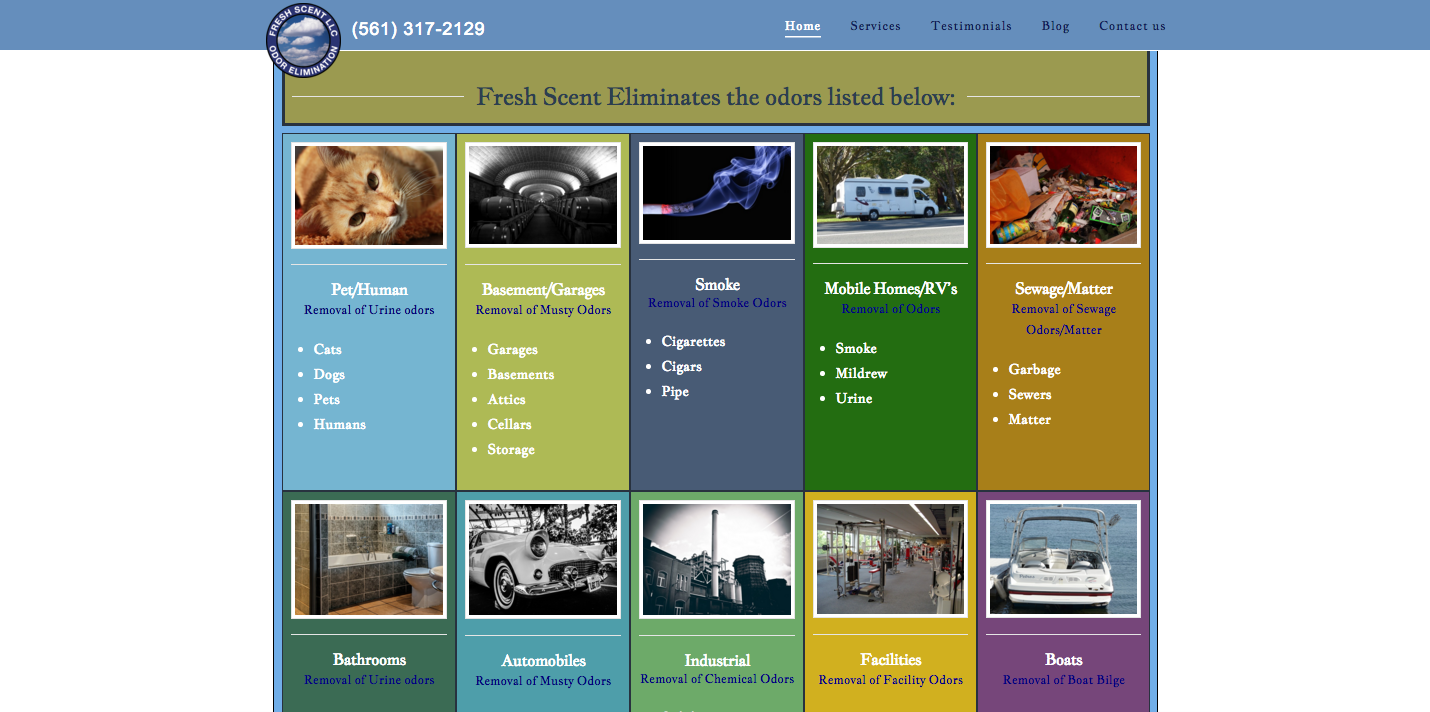Viewport: 1430px width, 712px height.
Task: Click the 'Cats' list item
Action: pos(327,350)
